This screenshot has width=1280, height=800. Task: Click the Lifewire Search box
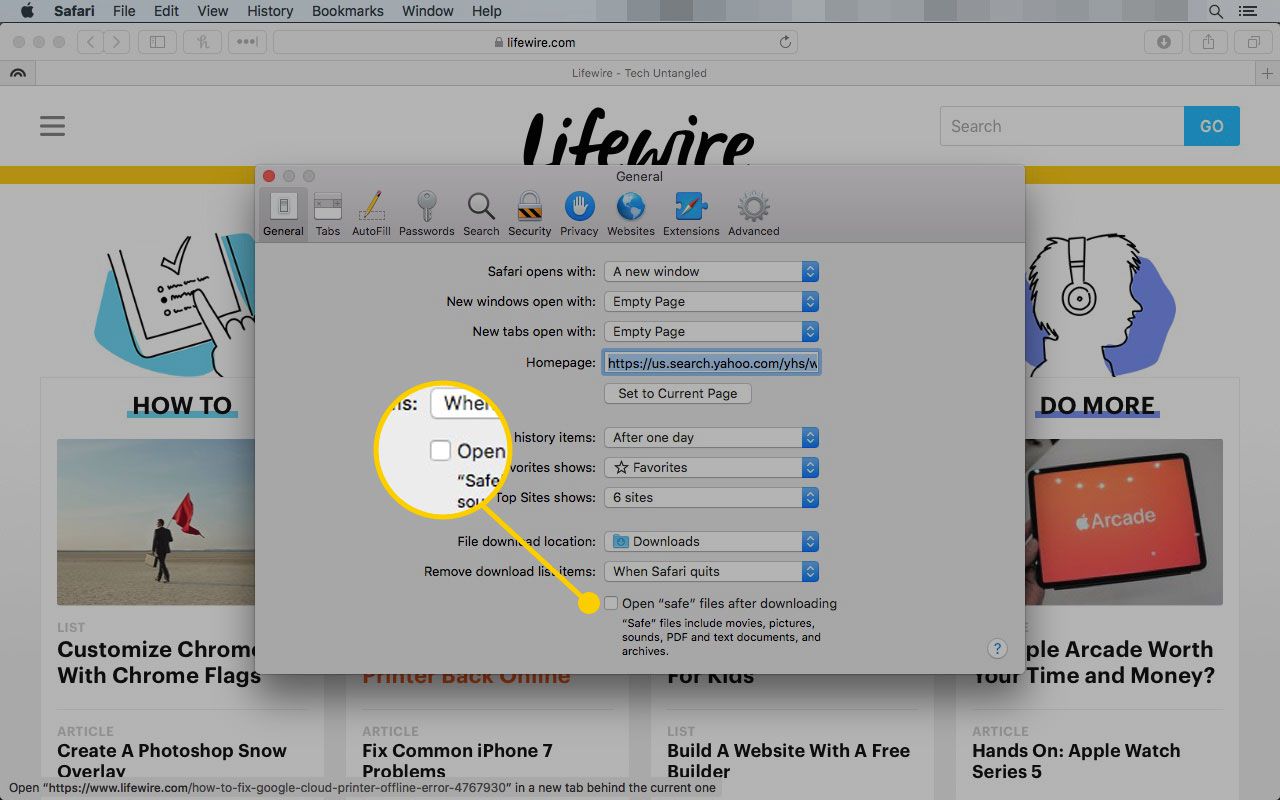[1062, 126]
